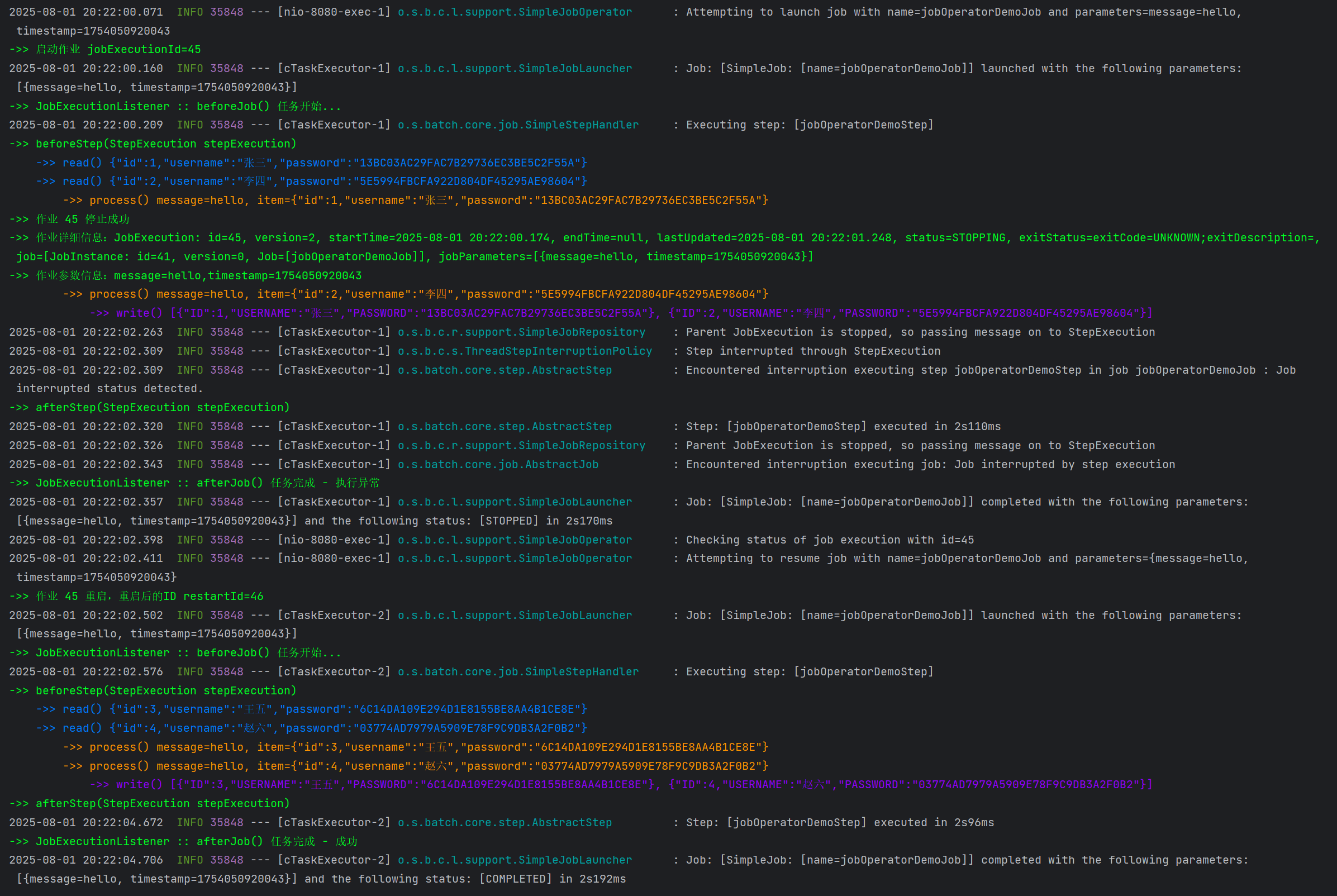1337x896 pixels.
Task: Select the '启动作业 jobExecutionId=45' message
Action: (105, 50)
